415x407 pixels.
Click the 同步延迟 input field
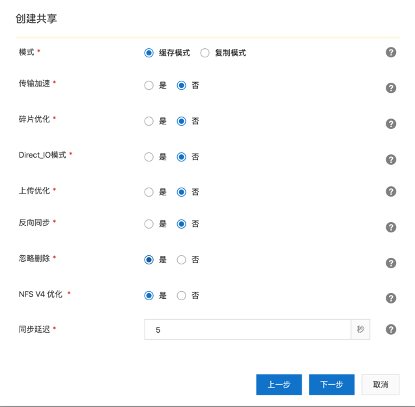point(247,329)
